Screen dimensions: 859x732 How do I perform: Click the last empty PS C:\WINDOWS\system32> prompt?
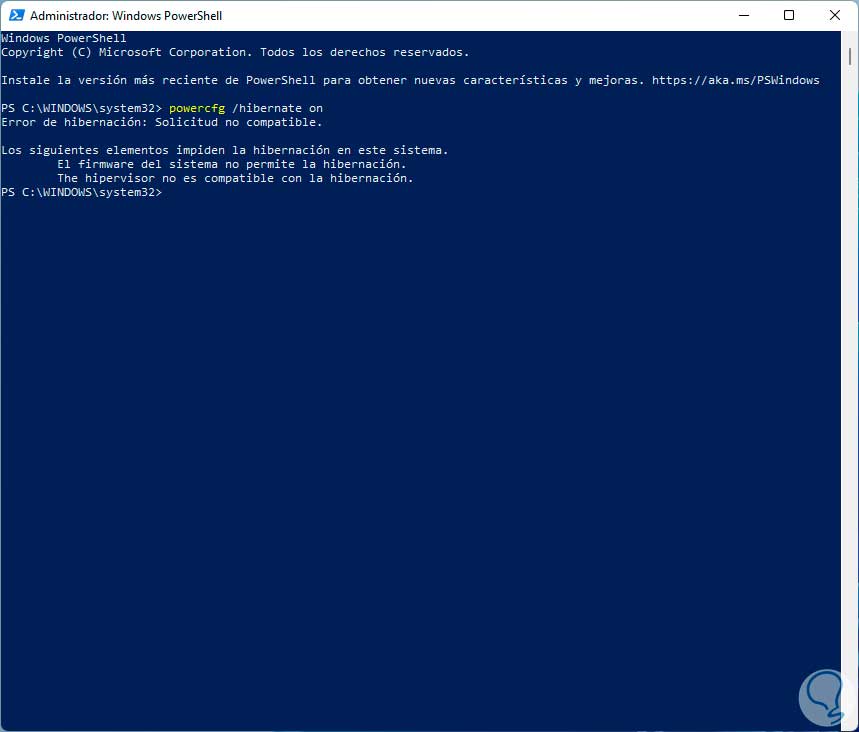click(82, 192)
